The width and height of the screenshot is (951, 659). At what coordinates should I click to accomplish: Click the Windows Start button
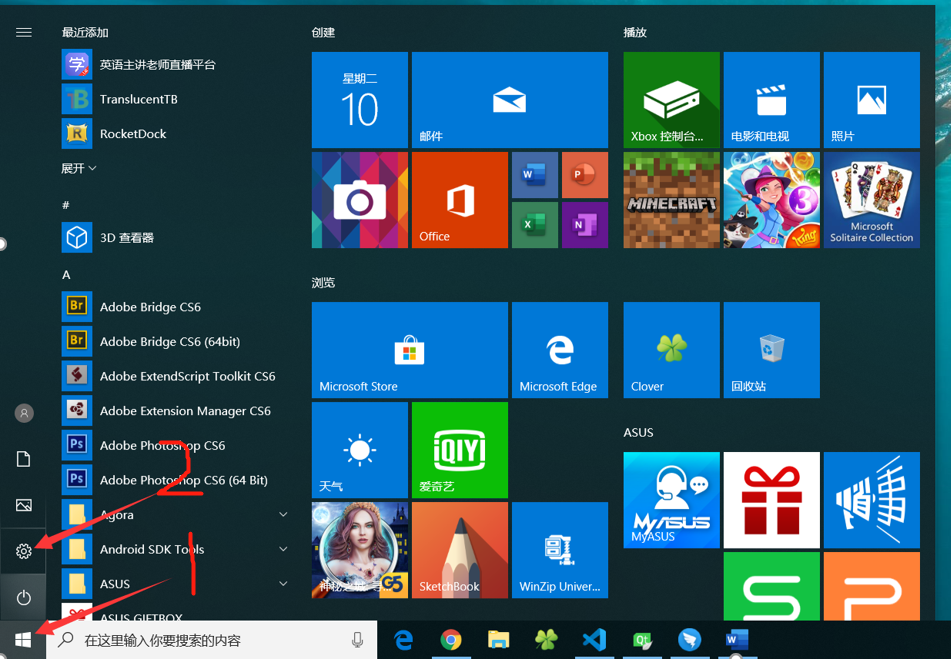tap(23, 640)
